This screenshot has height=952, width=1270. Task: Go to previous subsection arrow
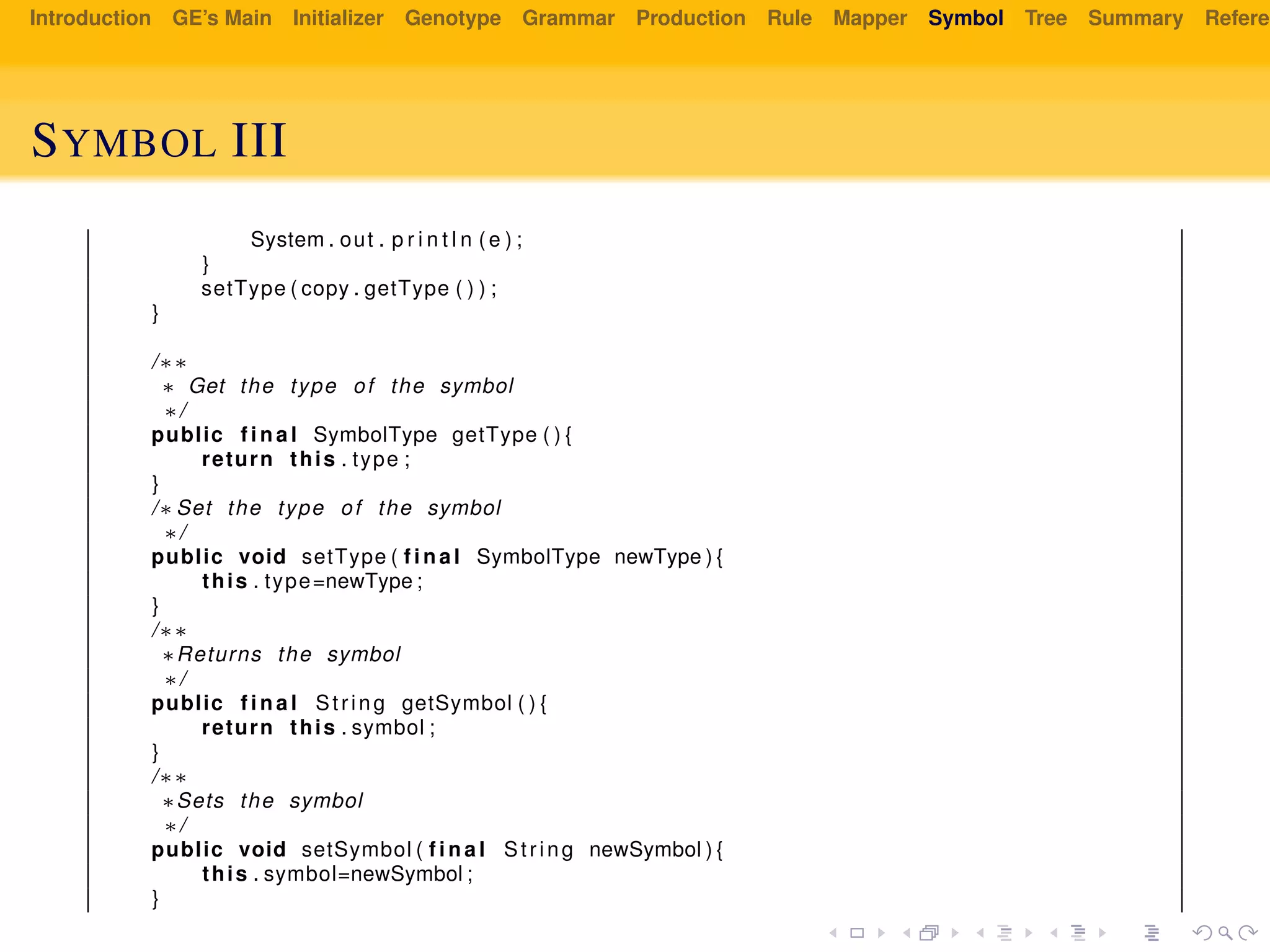980,932
